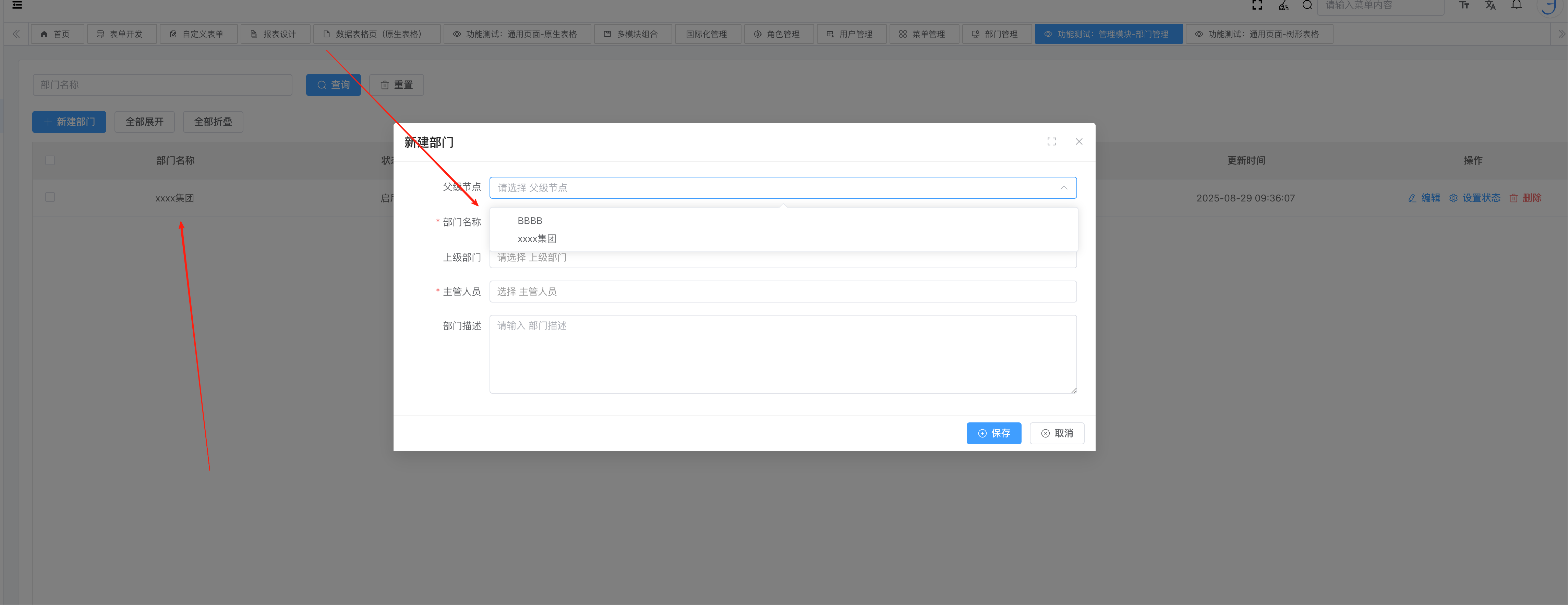Toggle browser fullscreen icon in header
Viewport: 1568px width, 605px height.
1257,5
